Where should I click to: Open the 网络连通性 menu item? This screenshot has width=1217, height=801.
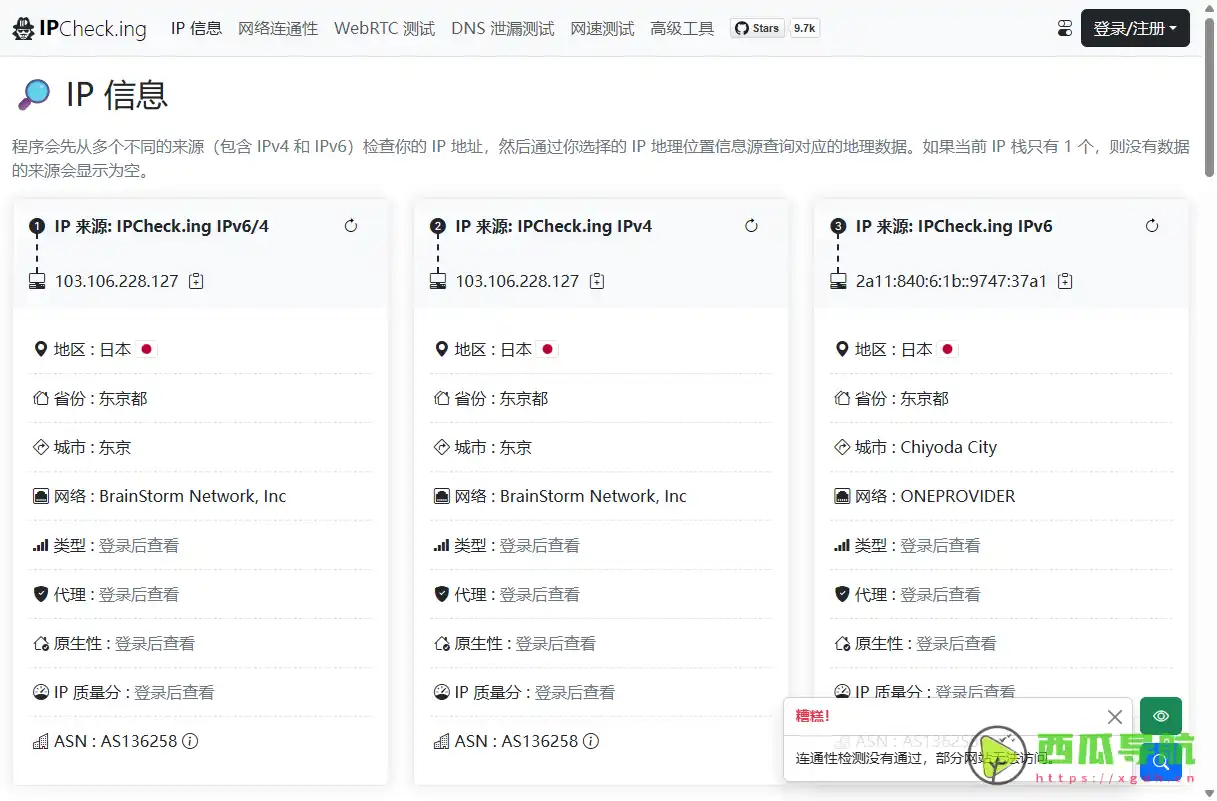(278, 29)
